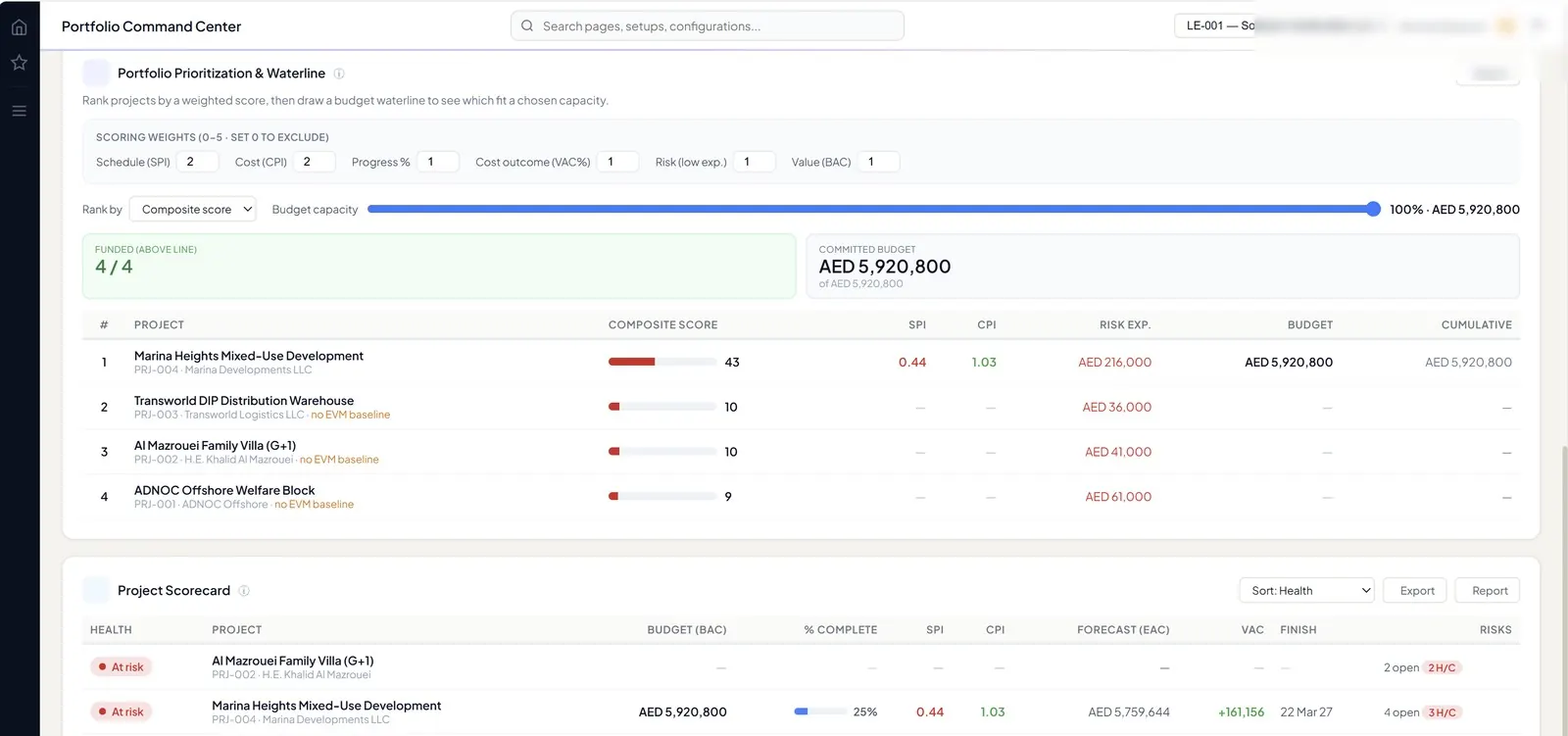1568x736 pixels.
Task: Edit the Schedule (SPI) weight field
Action: coord(198,162)
